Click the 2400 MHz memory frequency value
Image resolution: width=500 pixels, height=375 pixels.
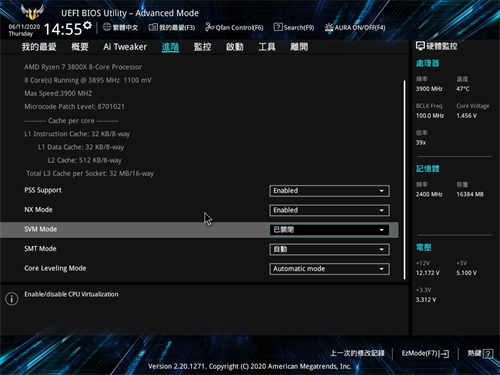tap(429, 194)
